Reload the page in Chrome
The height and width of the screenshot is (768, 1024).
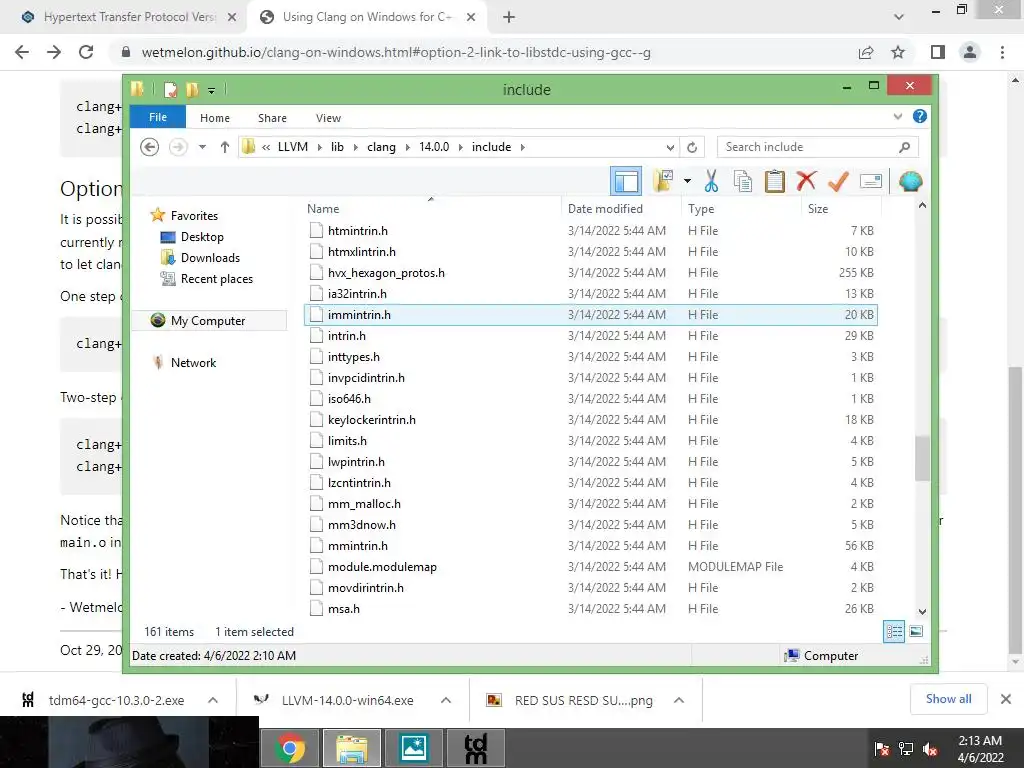(x=86, y=52)
